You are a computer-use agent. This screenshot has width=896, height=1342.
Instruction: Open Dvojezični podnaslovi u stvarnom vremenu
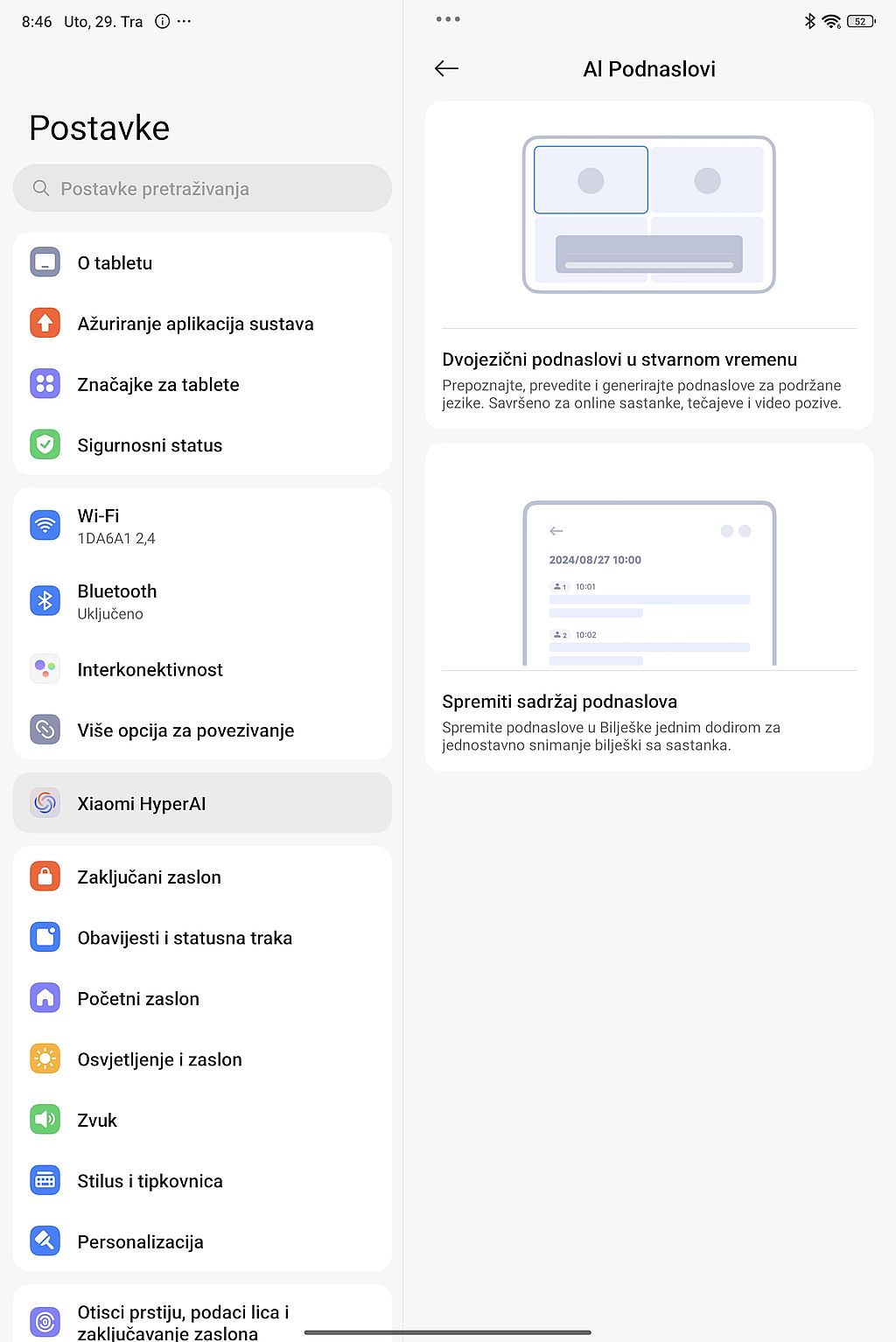click(649, 265)
